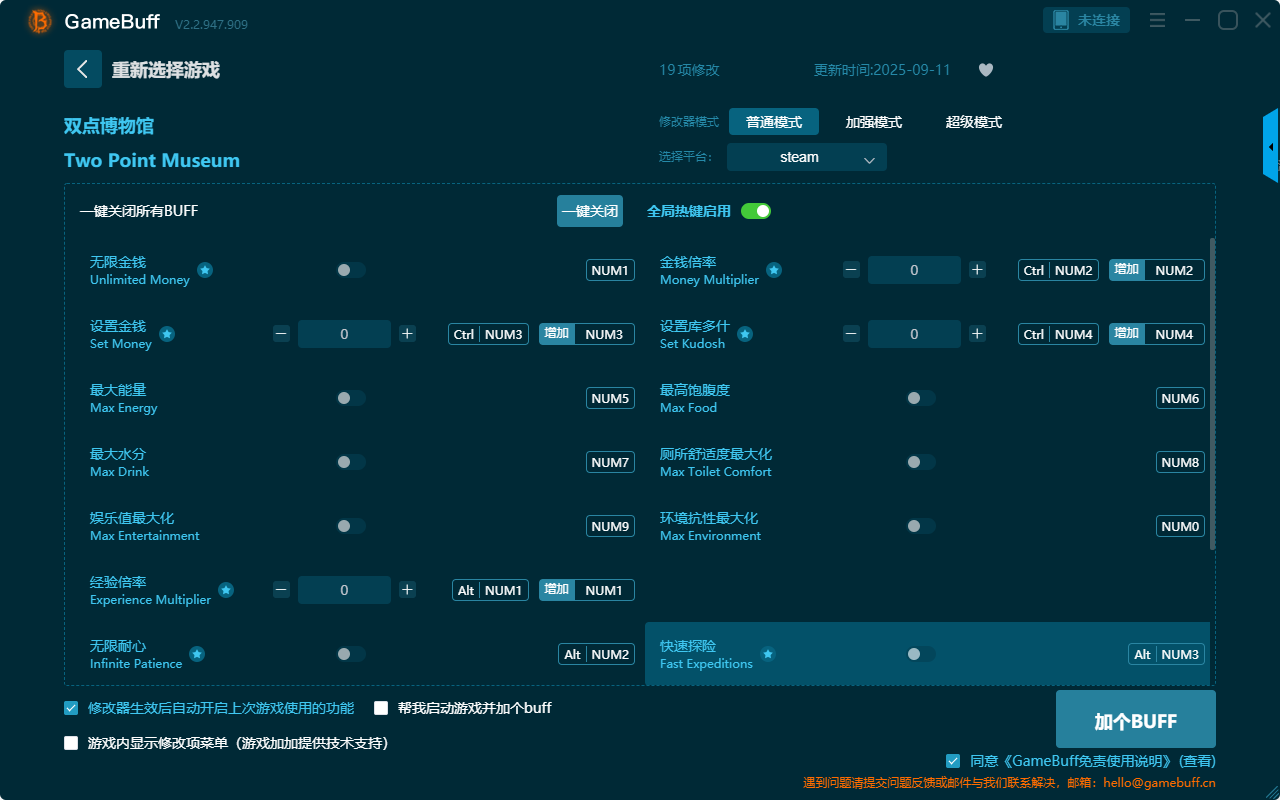The height and width of the screenshot is (800, 1280).
Task: Click Alt NUM2 hotkey for Infinite Patience
Action: point(596,654)
